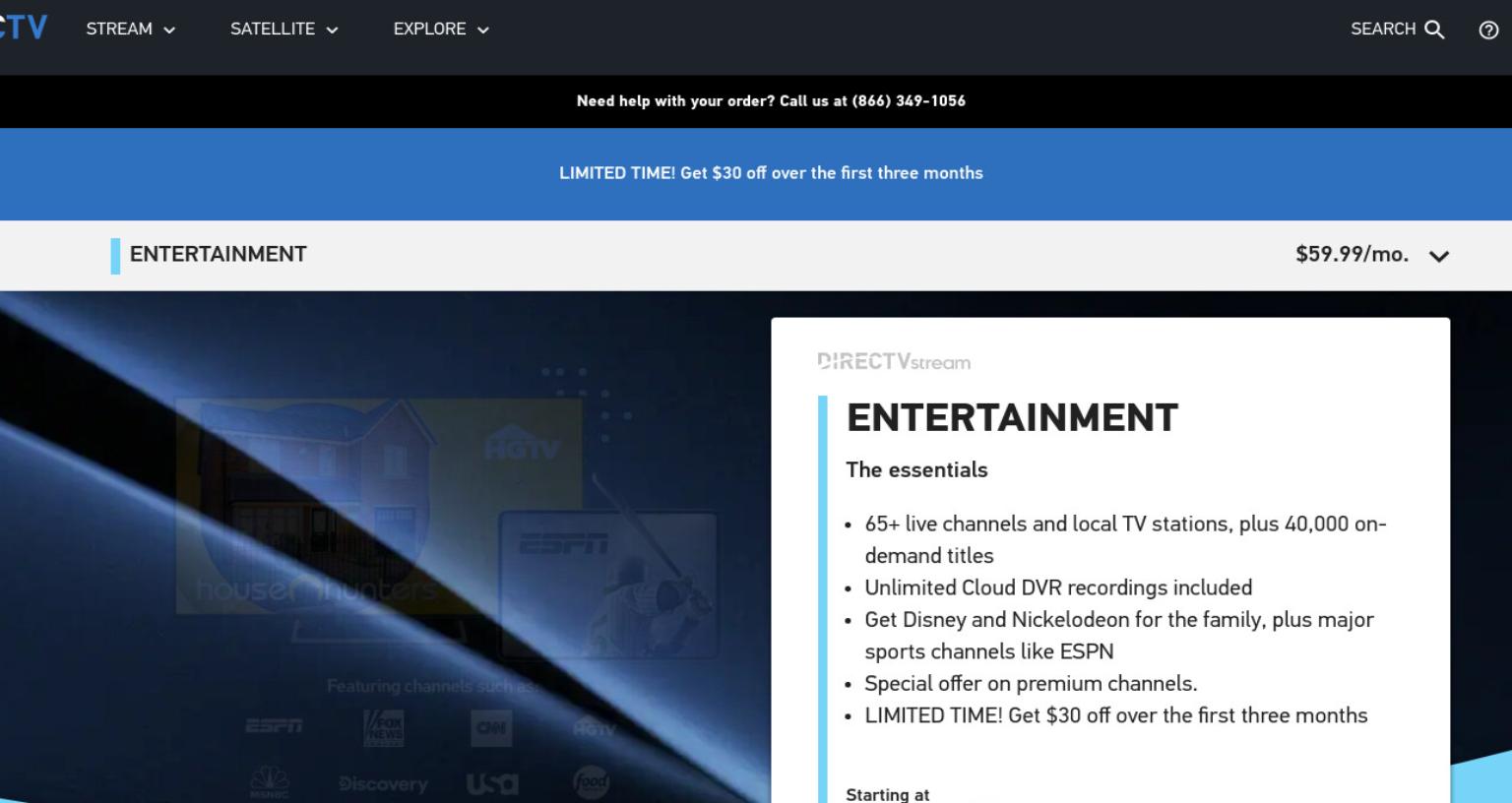Image resolution: width=1512 pixels, height=803 pixels.
Task: Select the ENTERTAINMENT package bar title
Action: coord(218,254)
